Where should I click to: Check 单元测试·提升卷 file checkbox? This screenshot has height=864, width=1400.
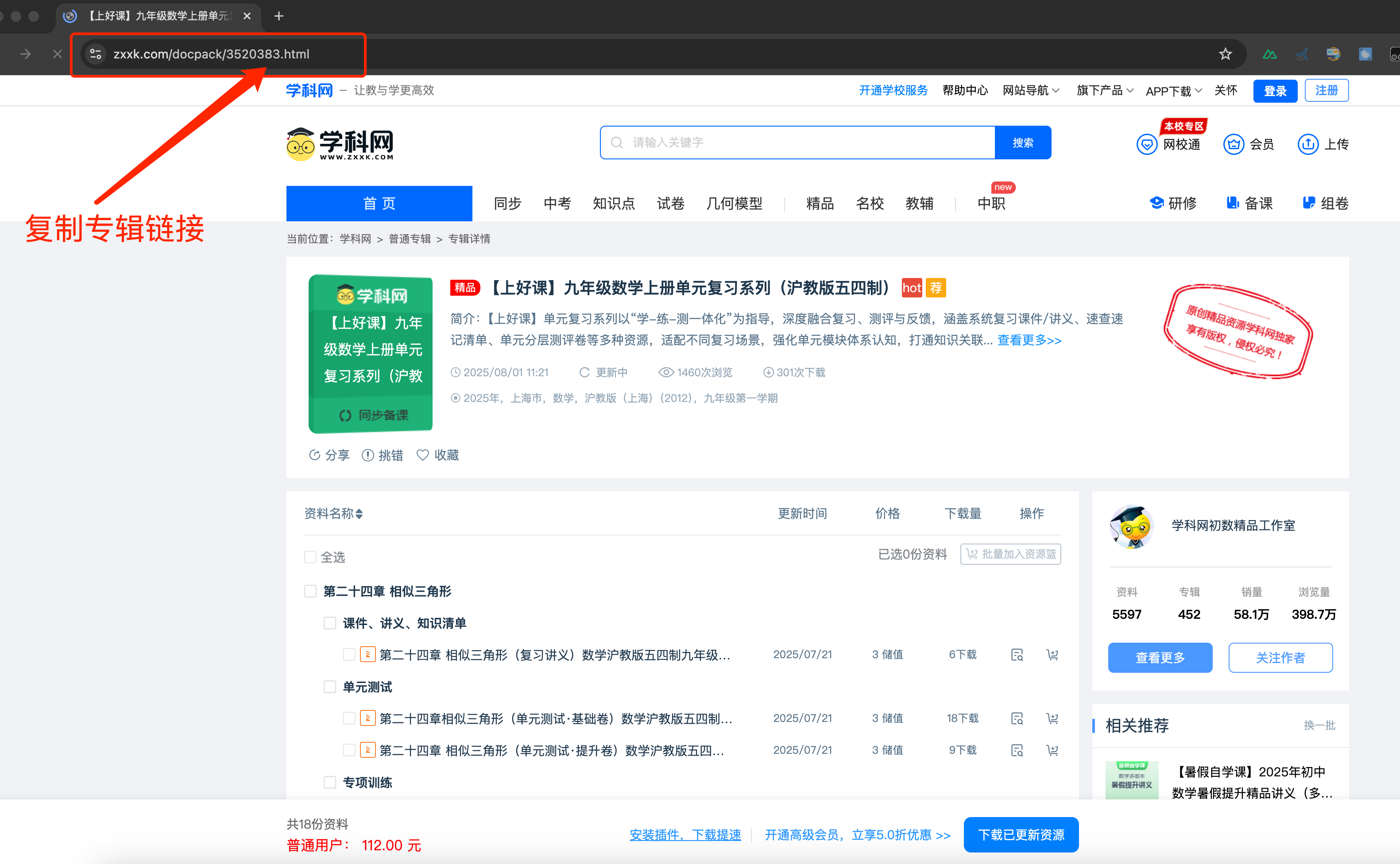(x=349, y=750)
